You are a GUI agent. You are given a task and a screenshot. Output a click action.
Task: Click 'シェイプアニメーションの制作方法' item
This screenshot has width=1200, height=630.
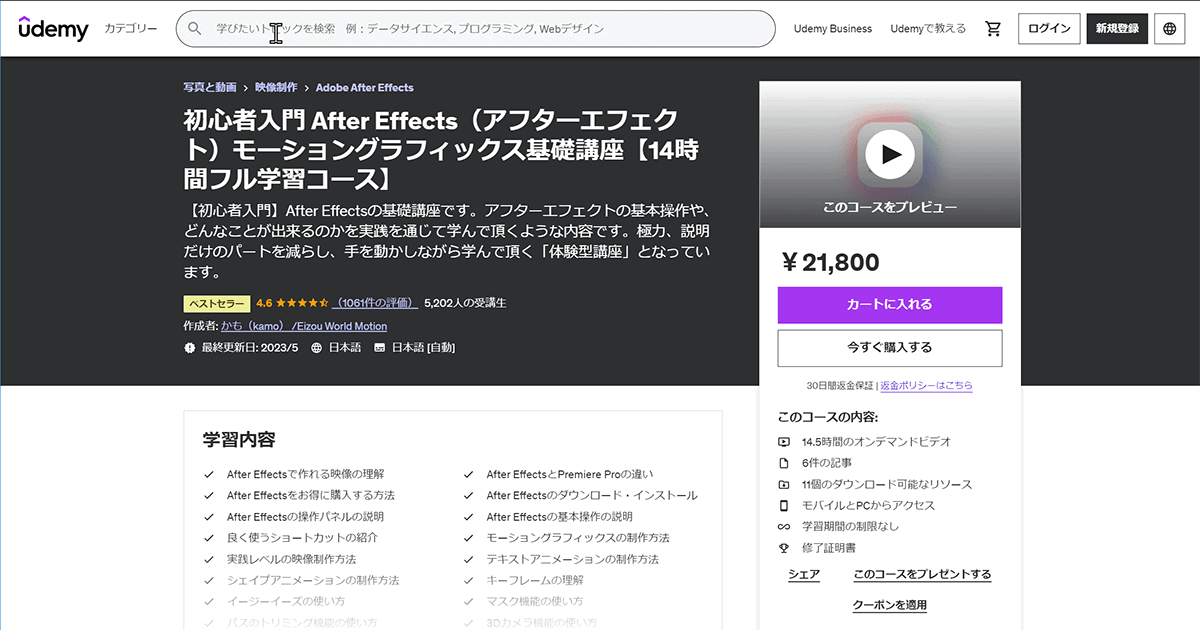[x=313, y=580]
